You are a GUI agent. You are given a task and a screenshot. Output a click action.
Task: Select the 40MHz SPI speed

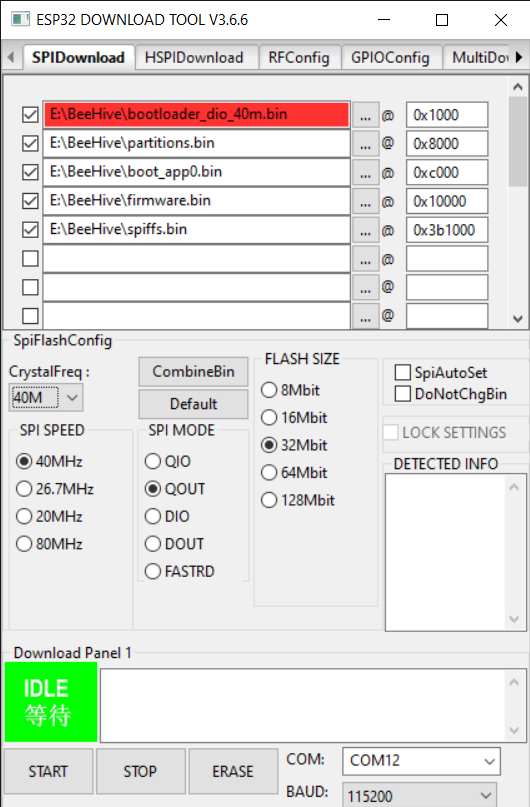(24, 461)
